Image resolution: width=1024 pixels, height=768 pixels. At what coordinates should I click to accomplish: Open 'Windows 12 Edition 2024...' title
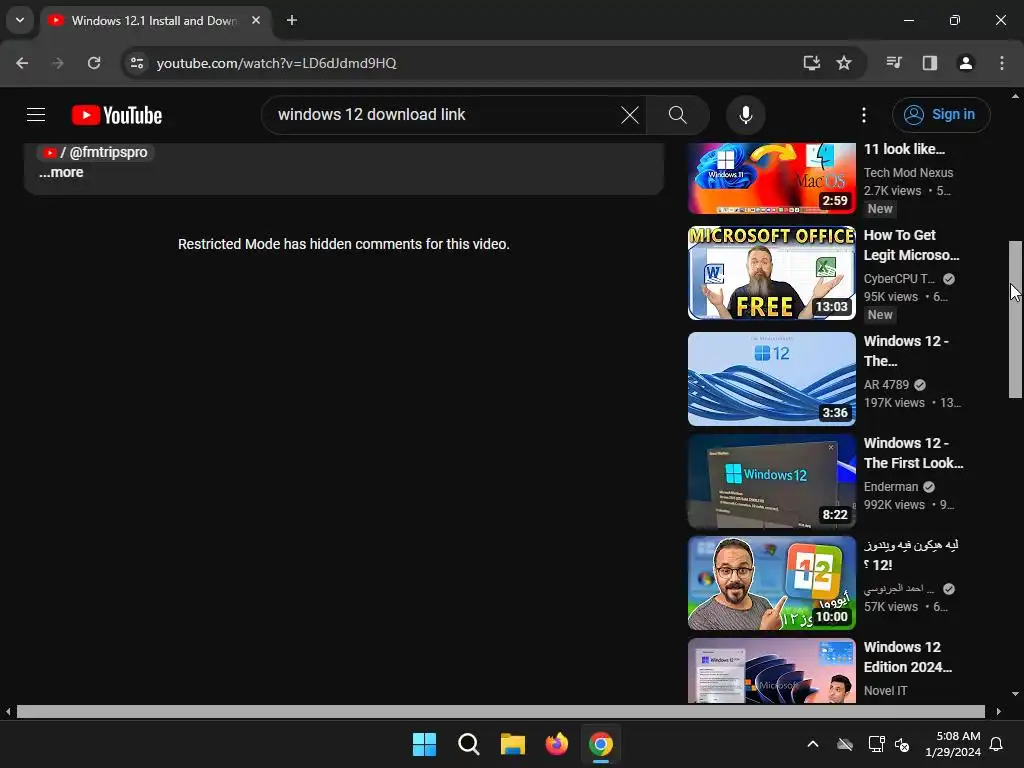click(908, 657)
